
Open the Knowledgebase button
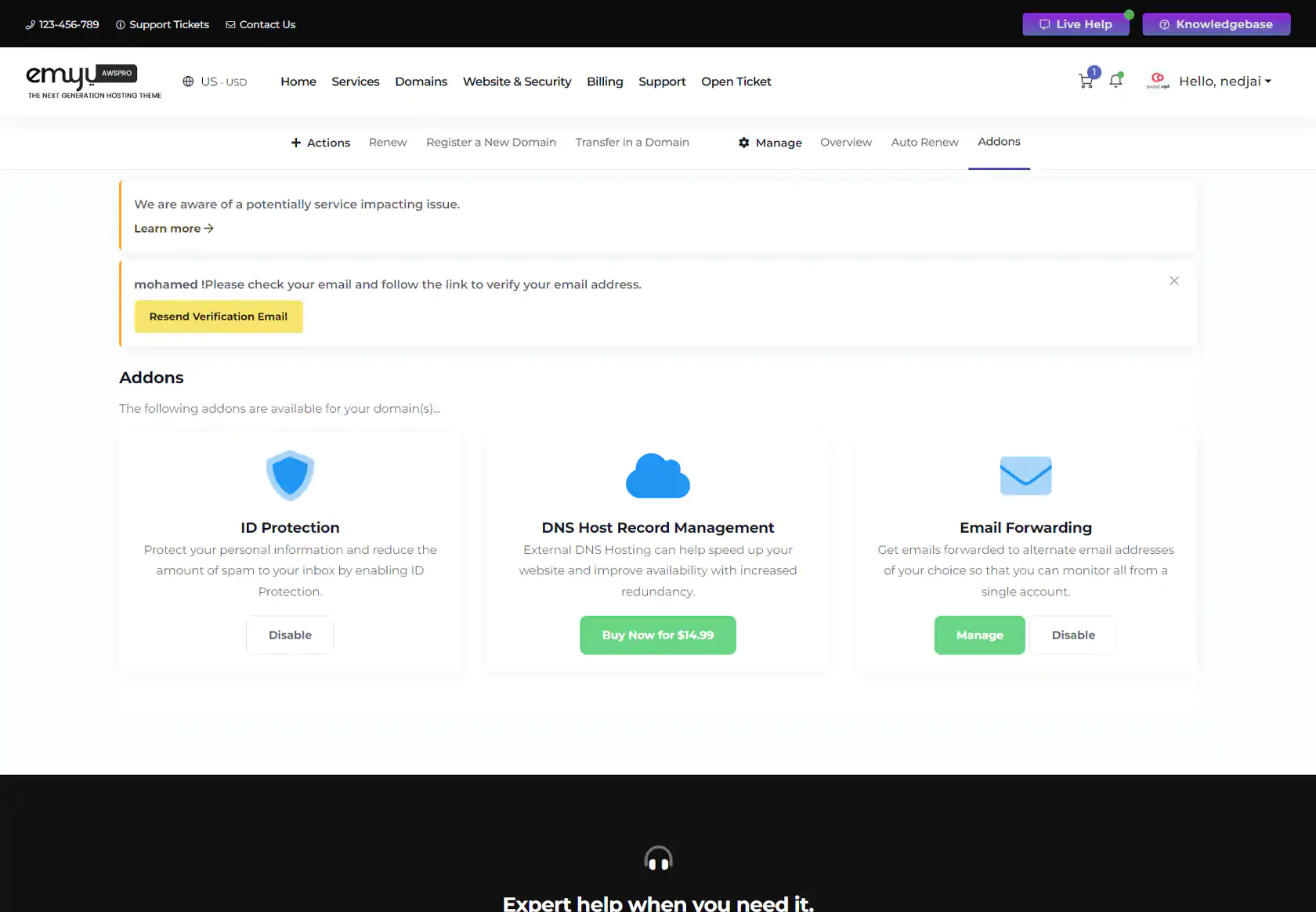tap(1216, 24)
